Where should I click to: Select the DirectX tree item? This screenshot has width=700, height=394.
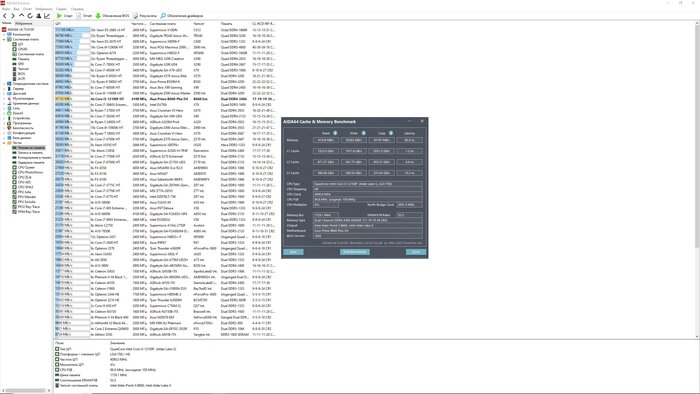coord(18,113)
